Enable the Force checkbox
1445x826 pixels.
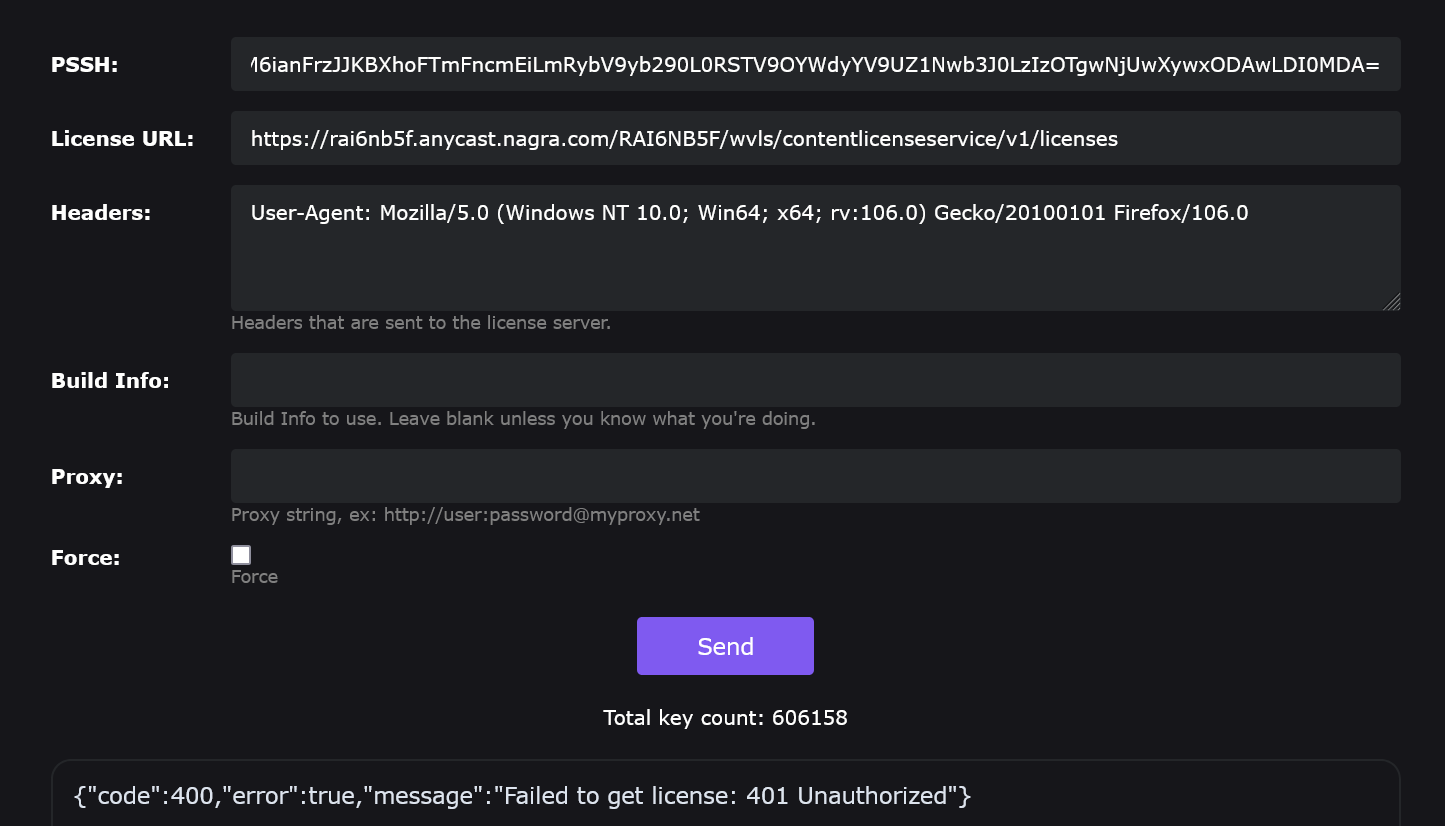[x=241, y=555]
